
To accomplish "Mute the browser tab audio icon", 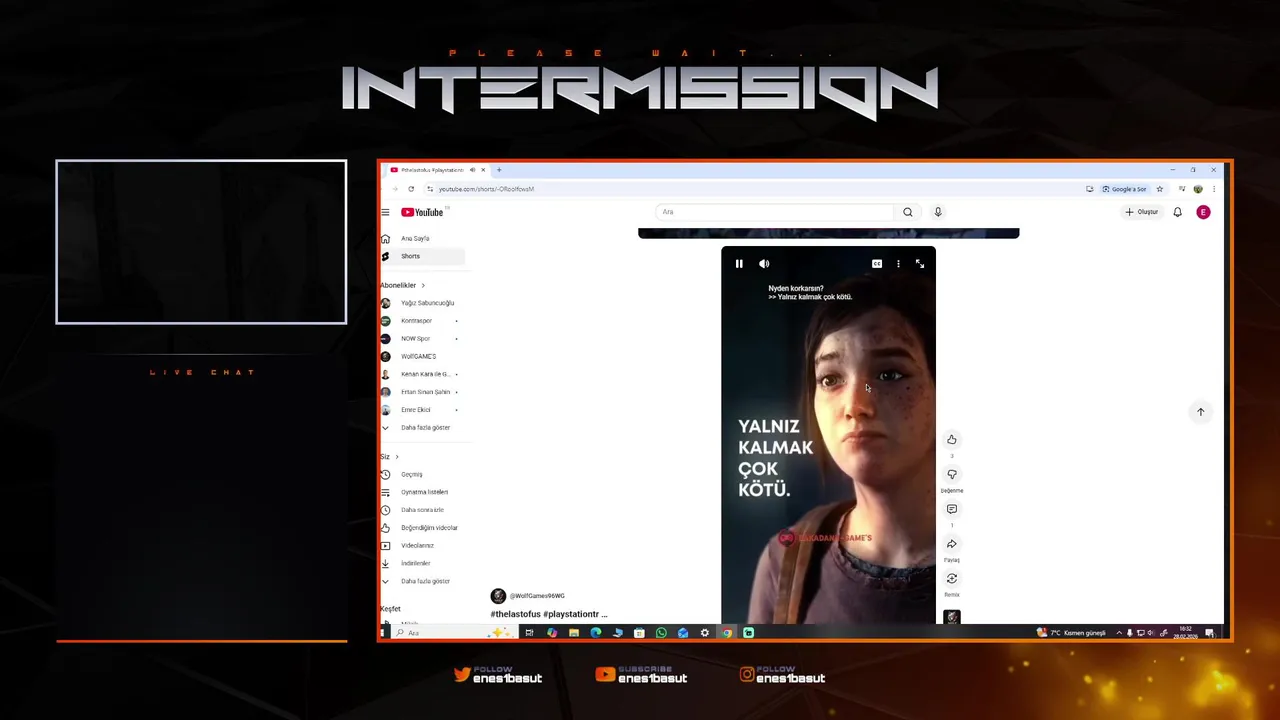I will (x=472, y=170).
